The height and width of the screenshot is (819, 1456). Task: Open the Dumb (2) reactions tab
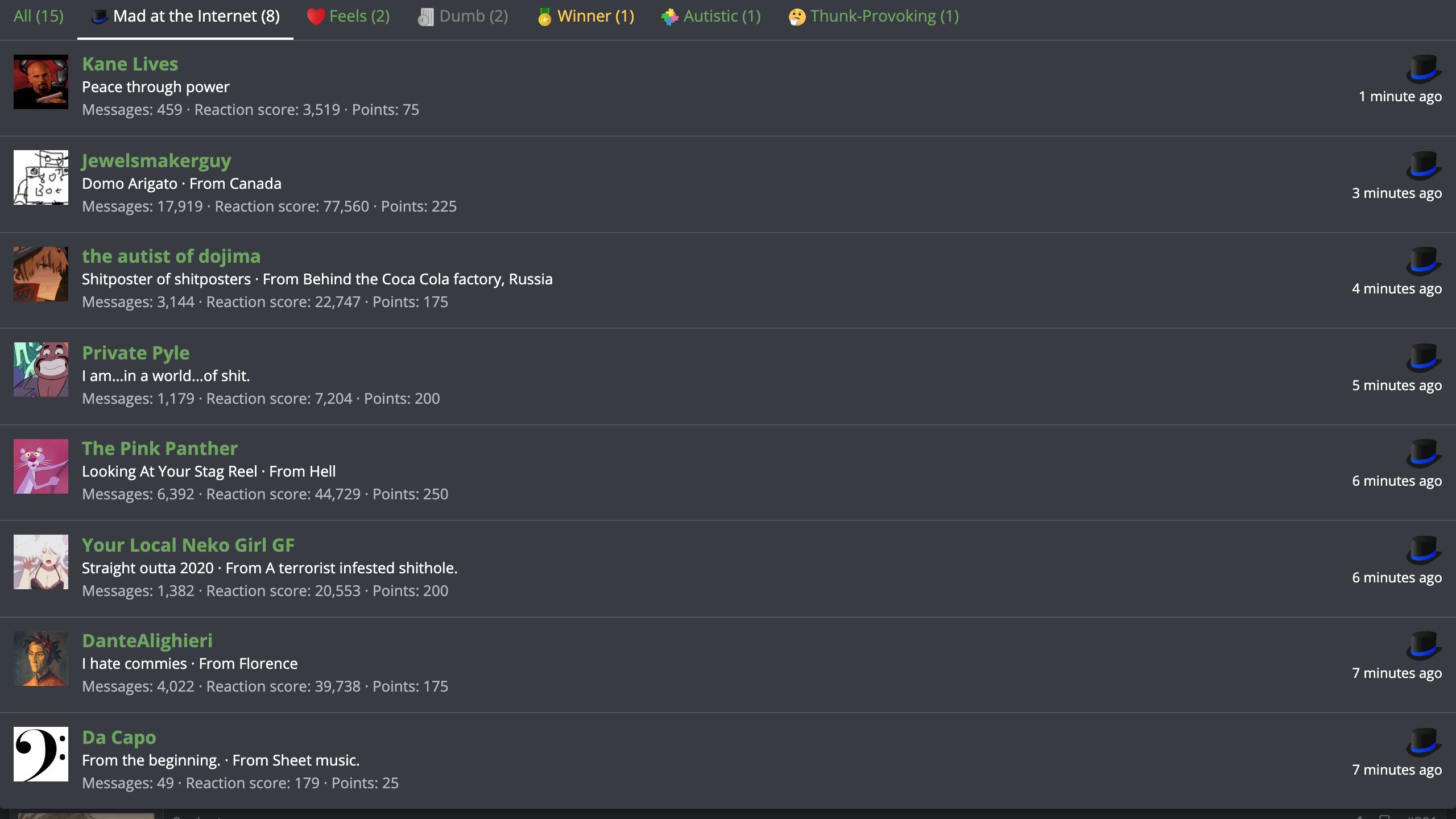(x=463, y=16)
